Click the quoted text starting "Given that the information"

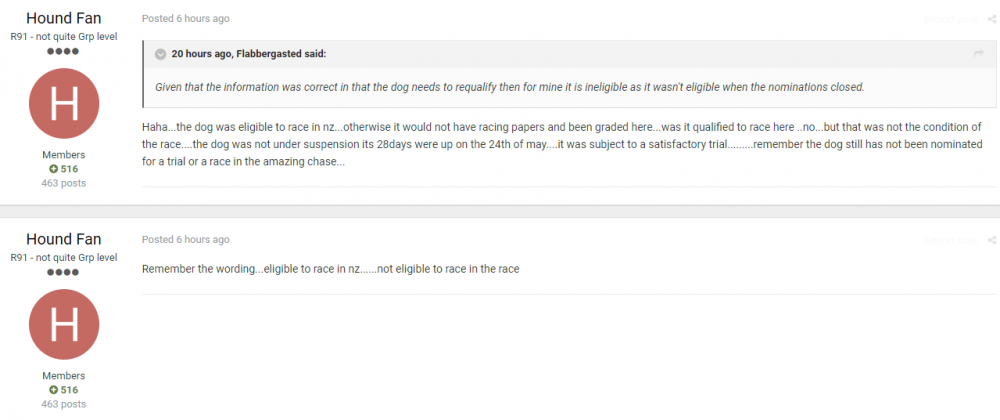click(x=509, y=87)
